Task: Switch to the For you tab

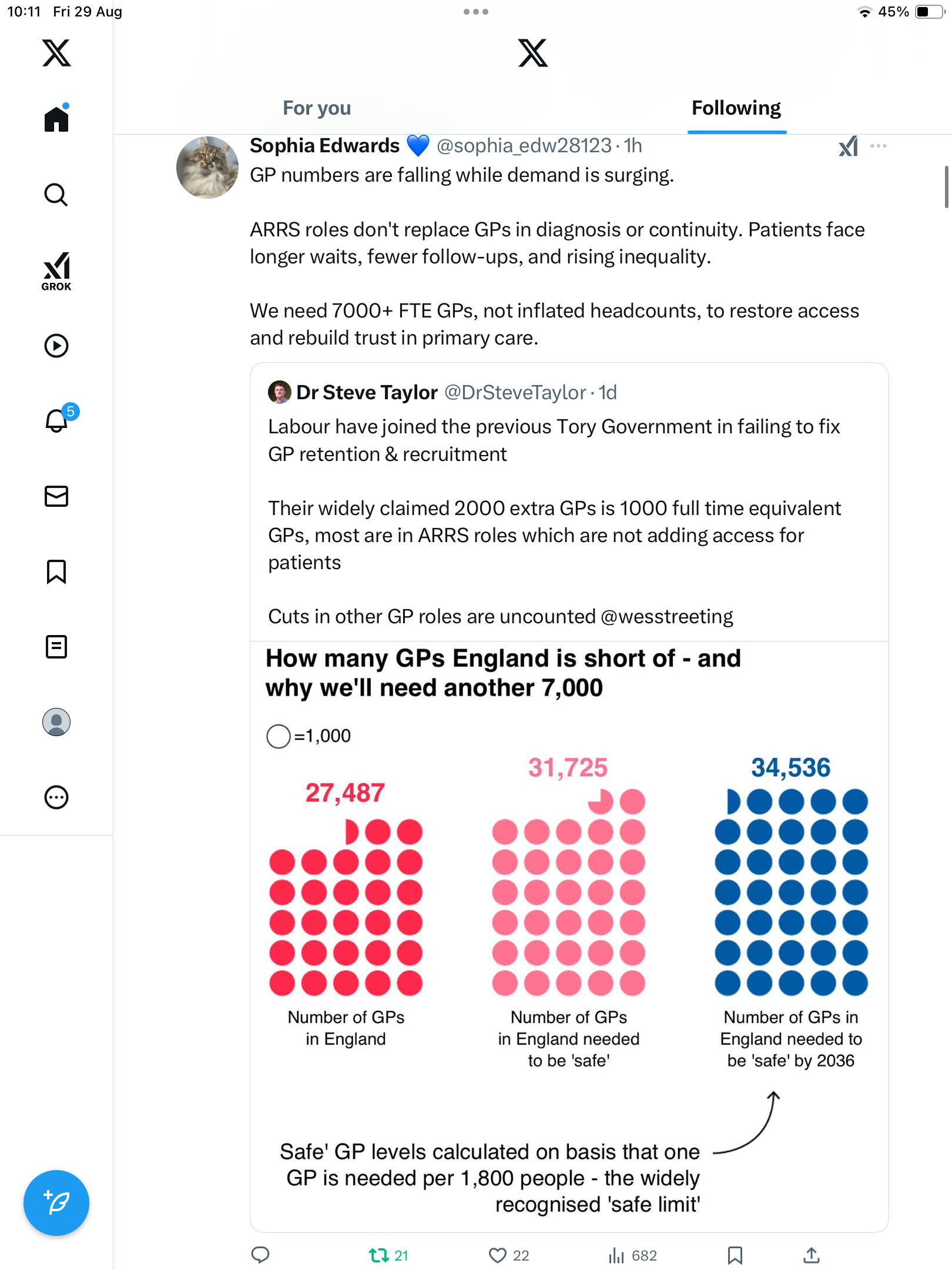Action: pyautogui.click(x=317, y=108)
